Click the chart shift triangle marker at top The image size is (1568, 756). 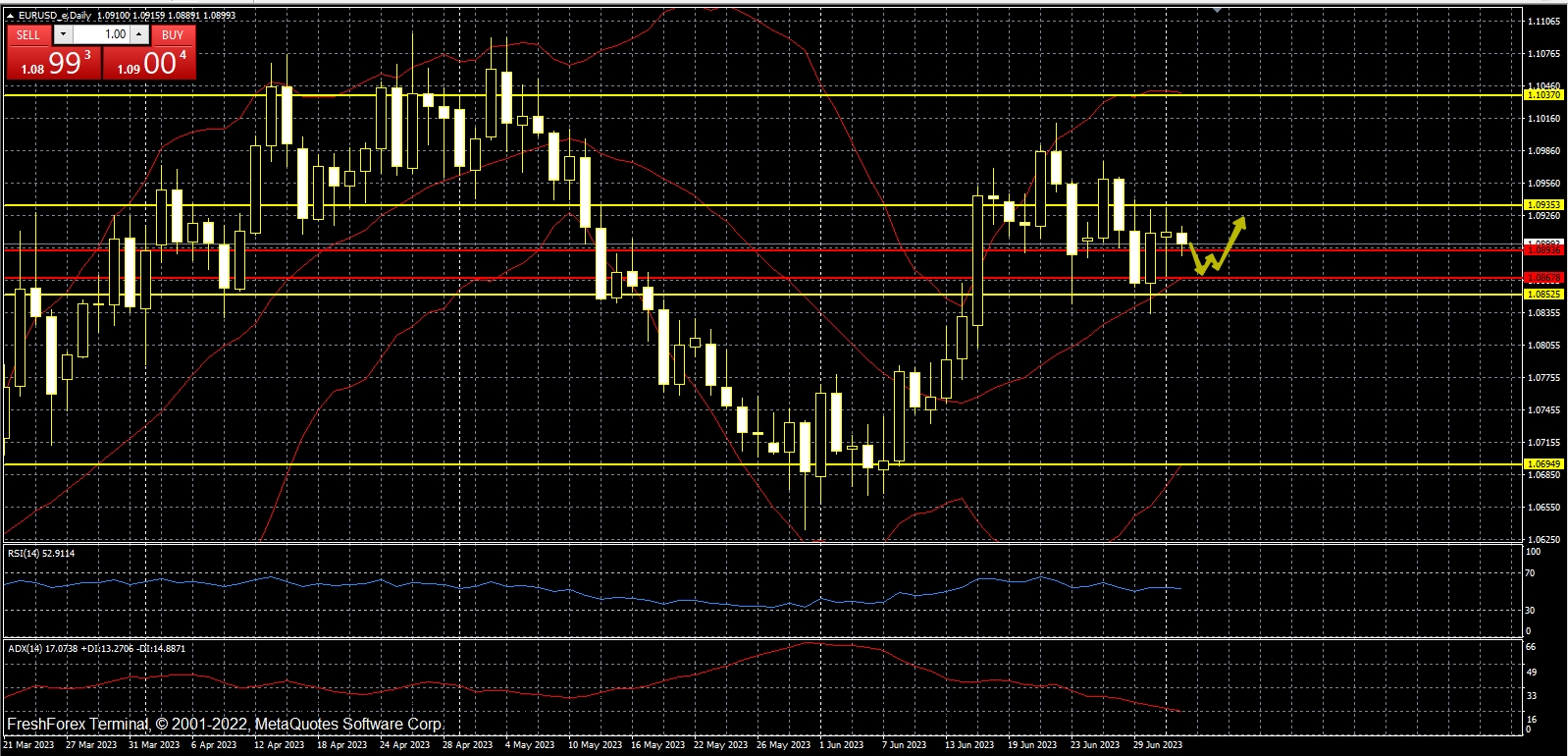1217,9
